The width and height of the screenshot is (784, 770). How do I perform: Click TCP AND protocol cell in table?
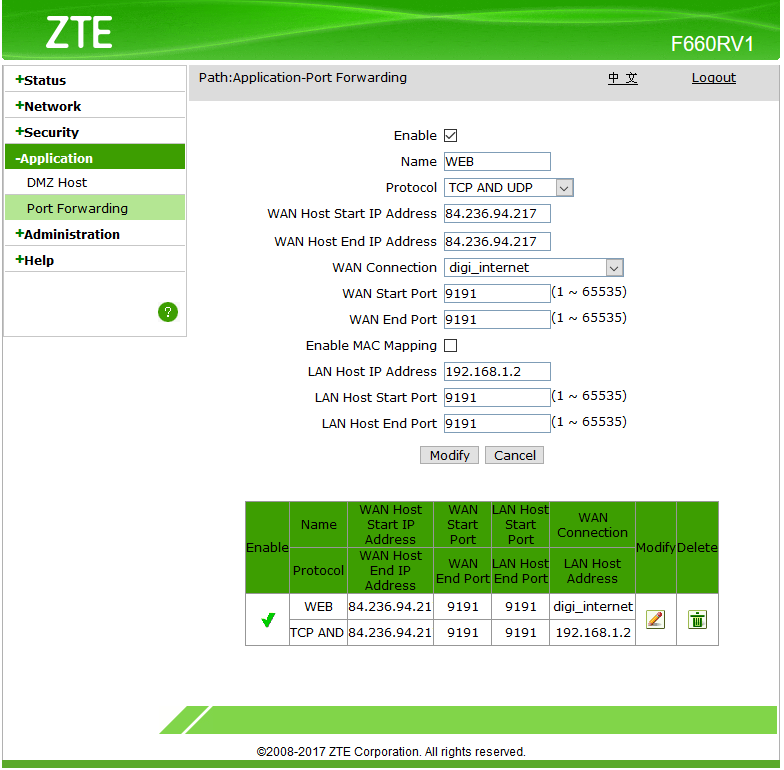tap(319, 634)
